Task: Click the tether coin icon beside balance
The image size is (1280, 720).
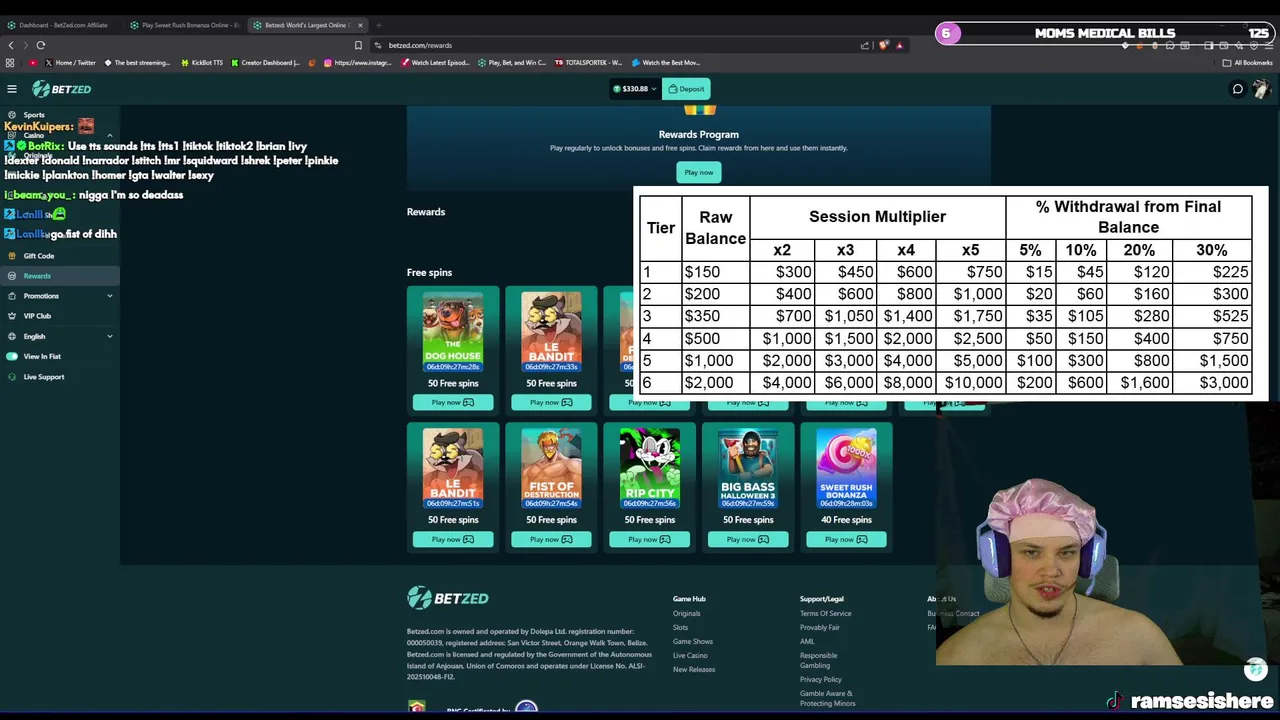Action: click(x=618, y=89)
